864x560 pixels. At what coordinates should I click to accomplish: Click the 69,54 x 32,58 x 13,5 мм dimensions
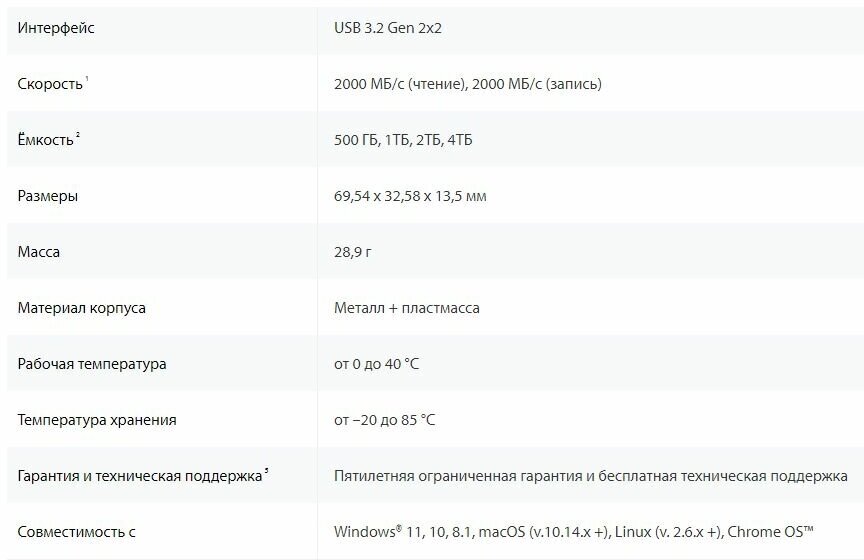pyautogui.click(x=410, y=196)
